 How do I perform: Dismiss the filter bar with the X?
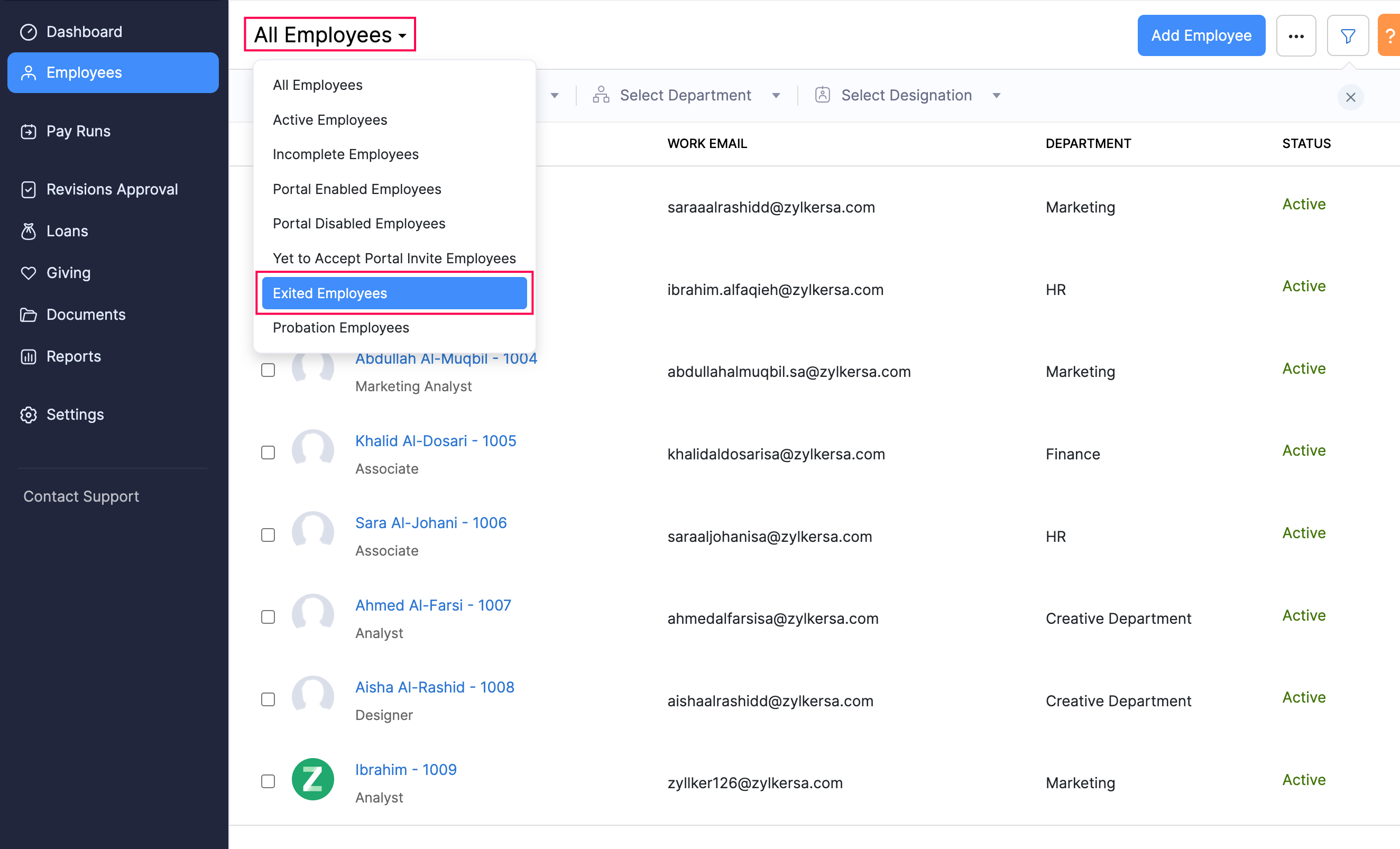coord(1351,97)
